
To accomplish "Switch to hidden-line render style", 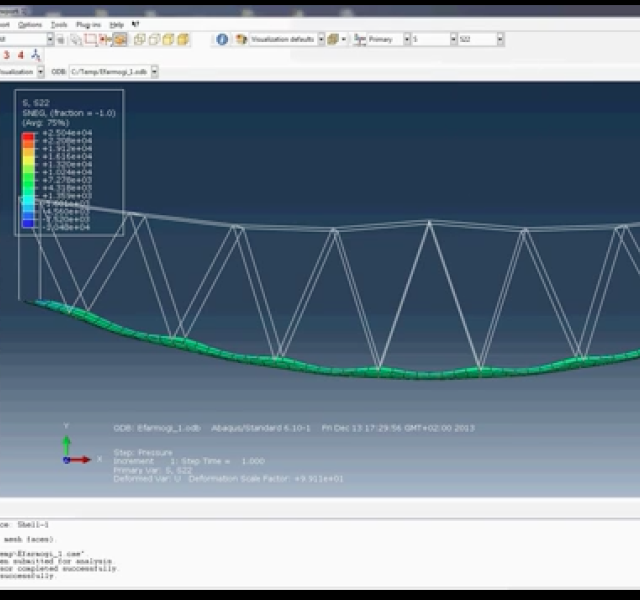I will pyautogui.click(x=154, y=39).
